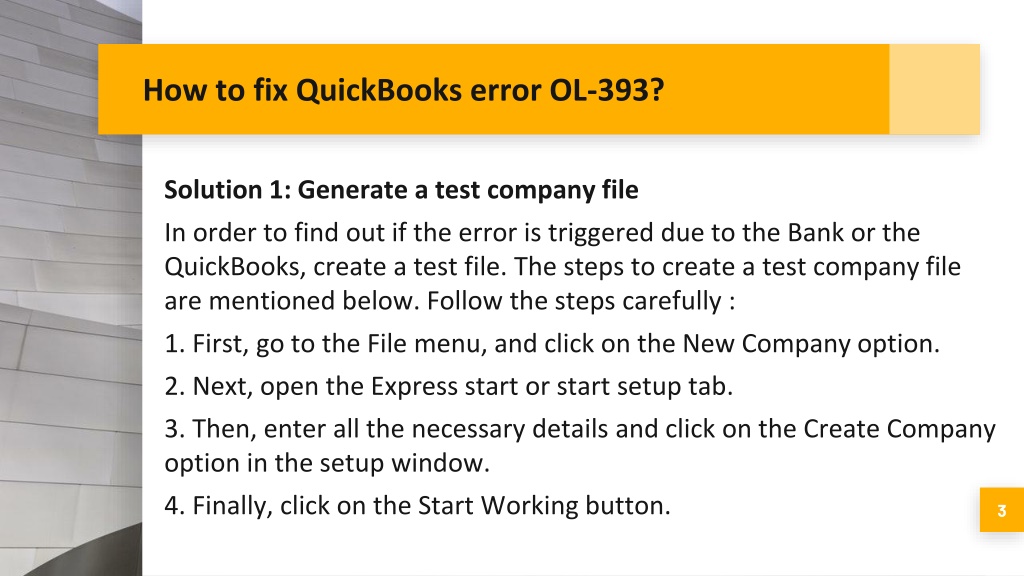Click the word 'QuickBooks' in the title

[379, 90]
